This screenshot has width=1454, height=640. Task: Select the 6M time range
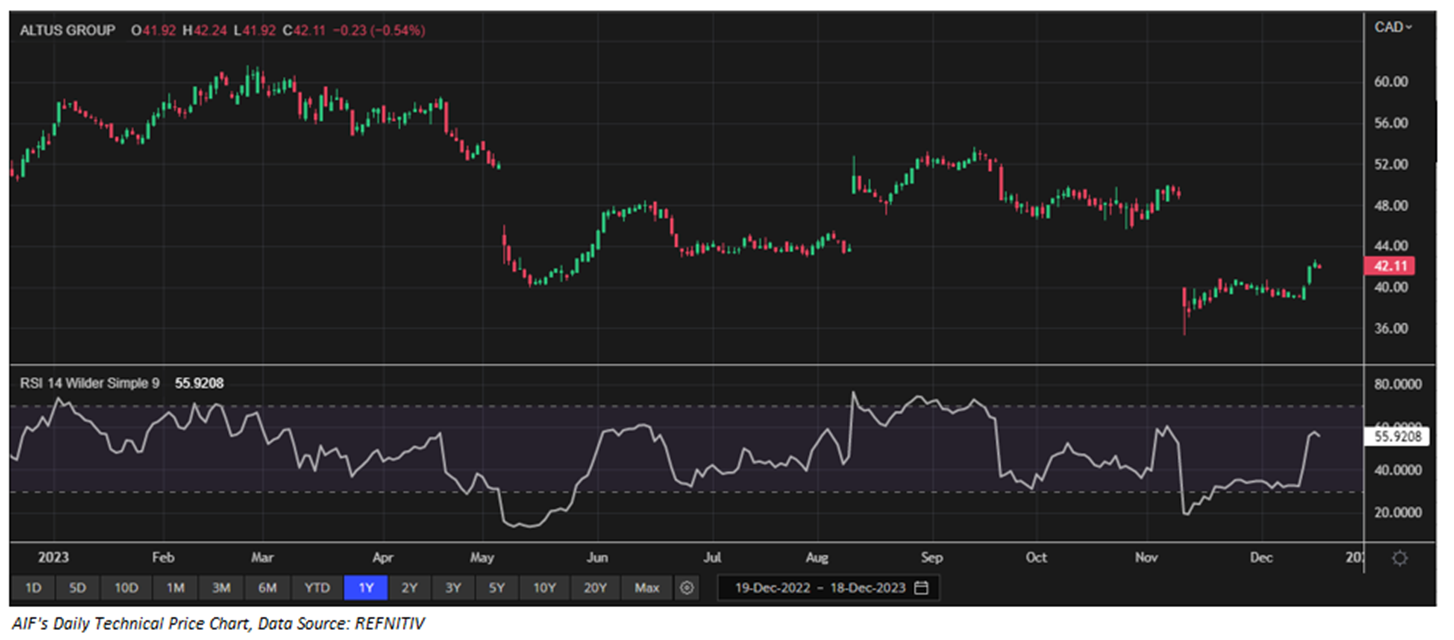point(268,588)
